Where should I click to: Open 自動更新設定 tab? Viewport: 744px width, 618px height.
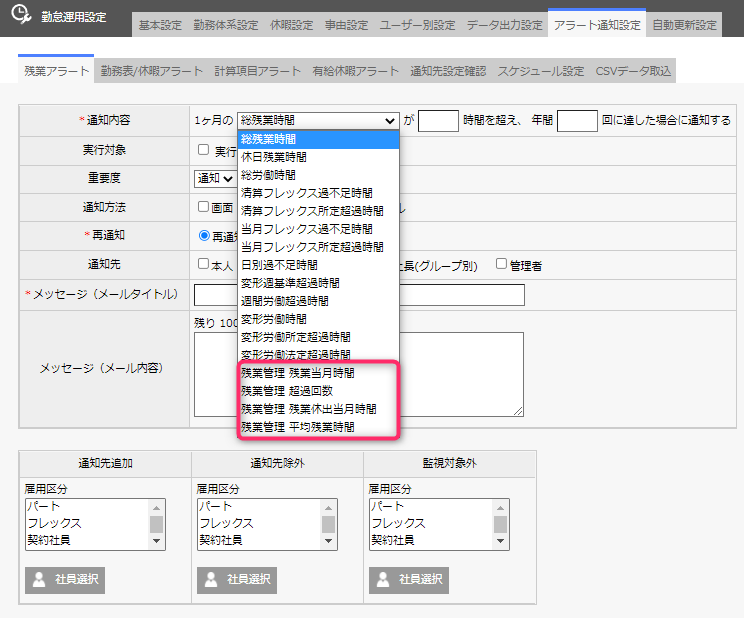click(x=684, y=25)
